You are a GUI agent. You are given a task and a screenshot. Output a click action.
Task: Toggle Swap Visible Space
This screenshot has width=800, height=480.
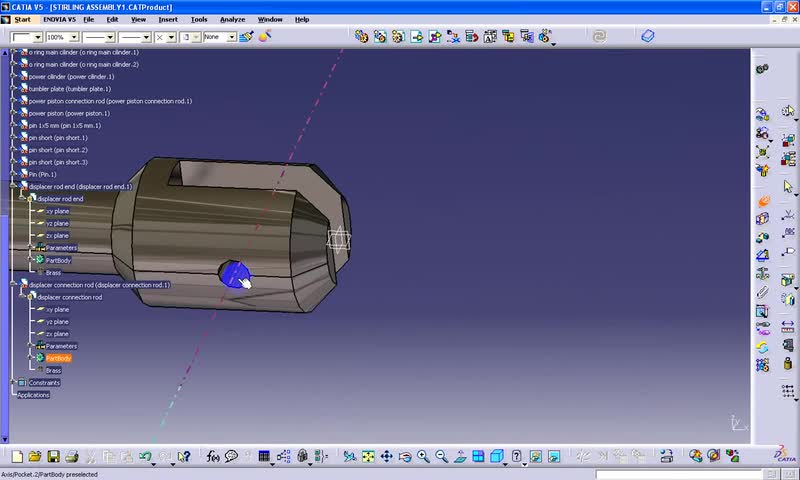tap(554, 456)
